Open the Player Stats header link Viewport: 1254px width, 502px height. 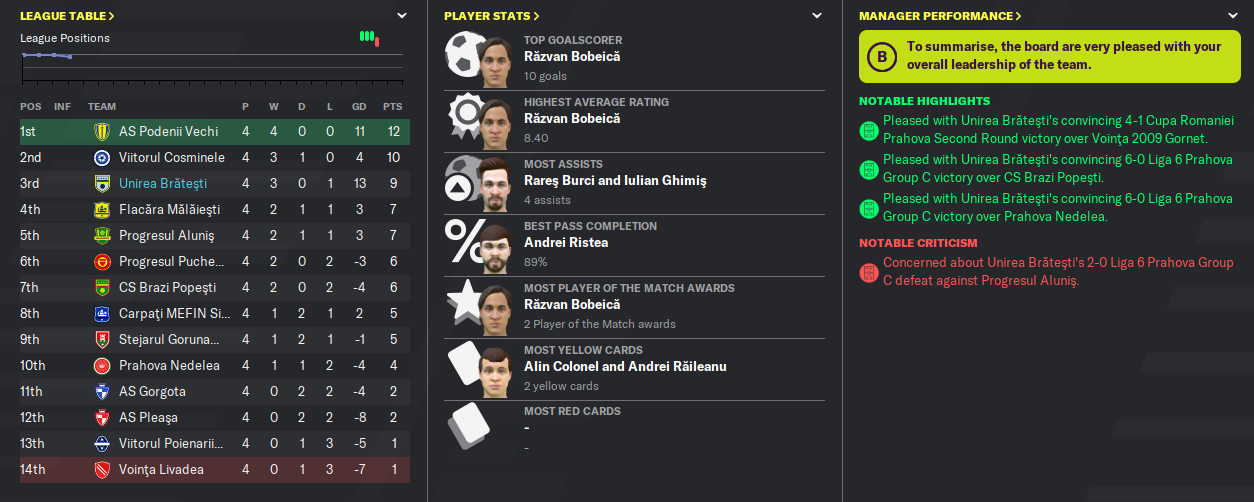pyautogui.click(x=492, y=16)
